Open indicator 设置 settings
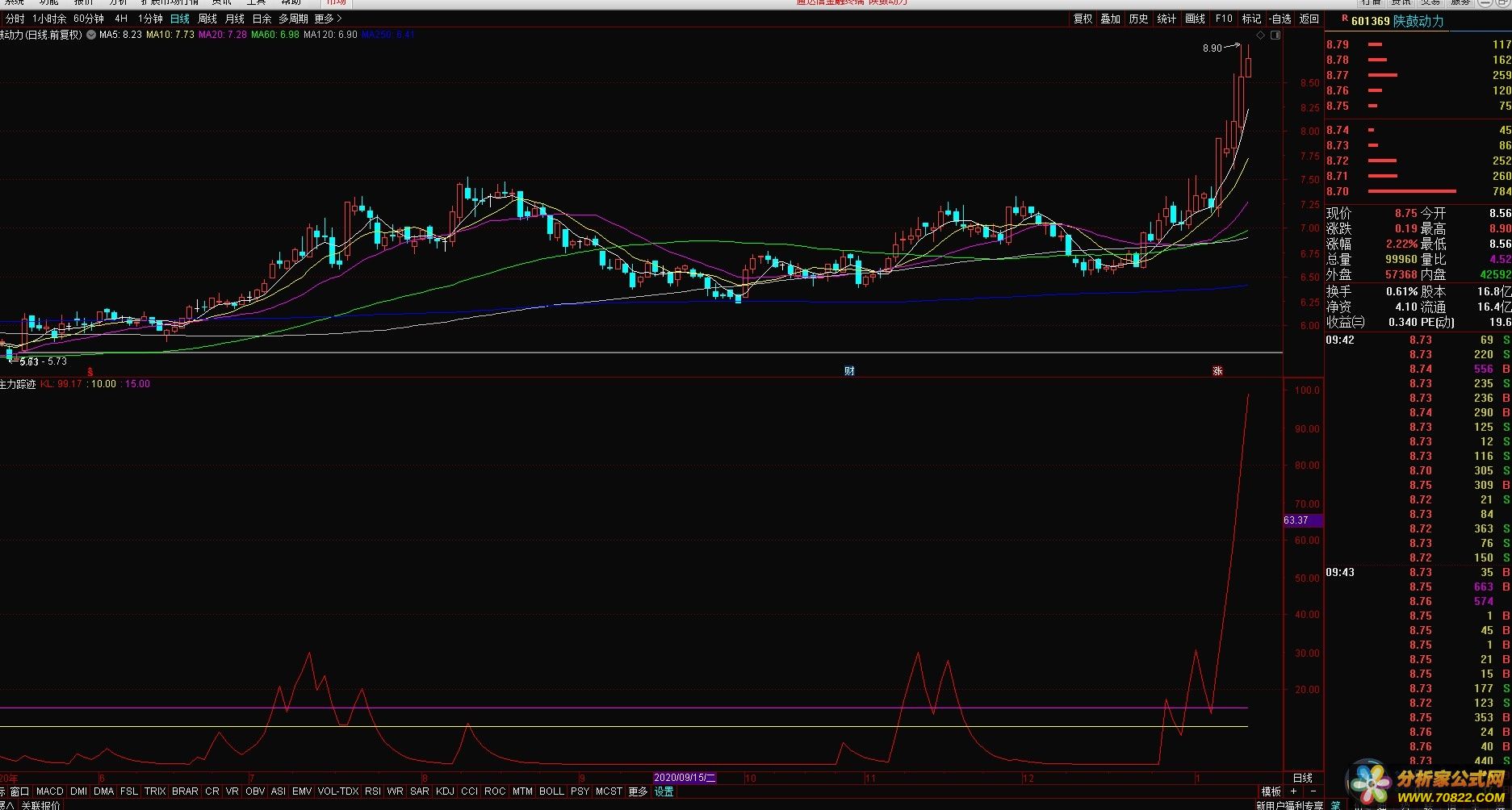Viewport: 1512px width, 810px height. point(664,791)
